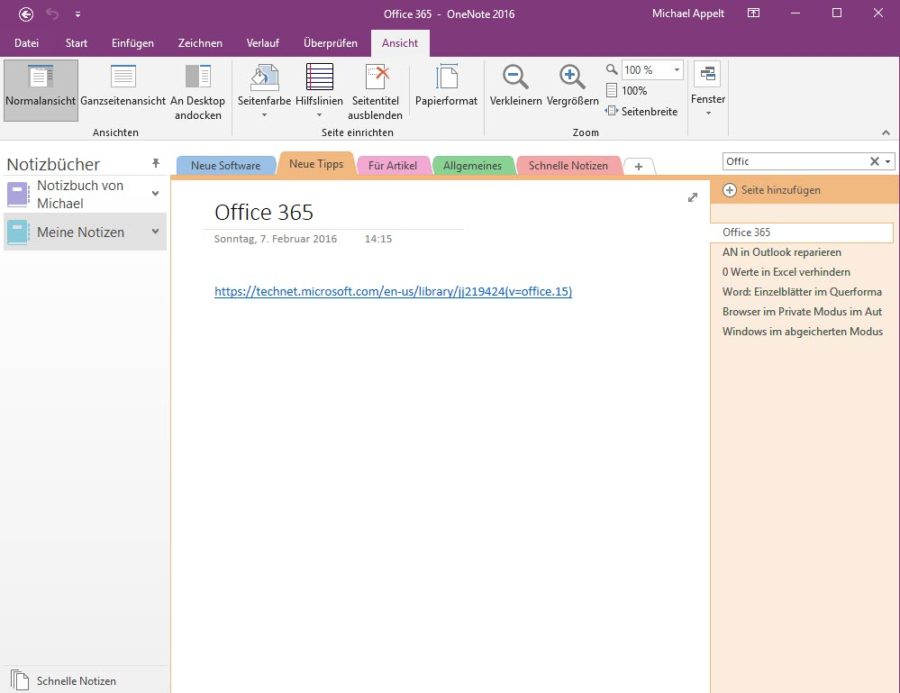The height and width of the screenshot is (693, 900).
Task: Clear the search with X icon
Action: pyautogui.click(x=874, y=161)
